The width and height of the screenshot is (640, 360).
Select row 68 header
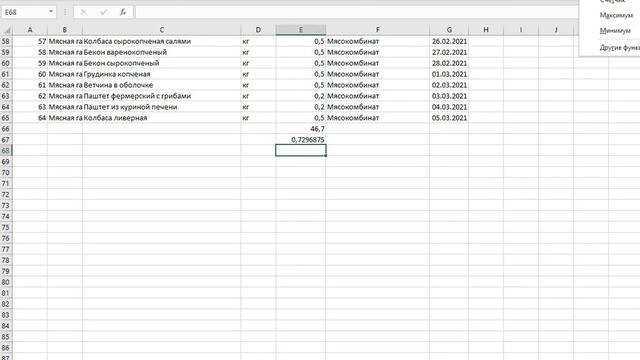[x=6, y=151]
